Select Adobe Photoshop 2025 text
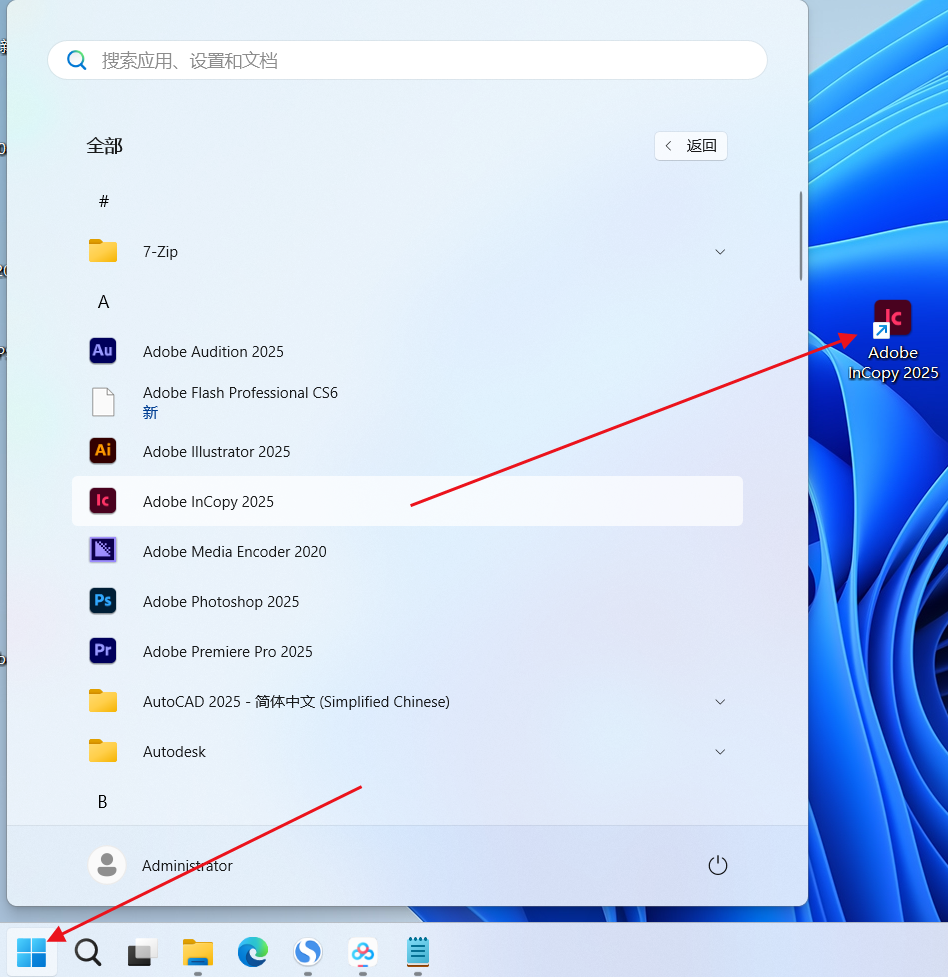This screenshot has height=977, width=948. (x=221, y=602)
